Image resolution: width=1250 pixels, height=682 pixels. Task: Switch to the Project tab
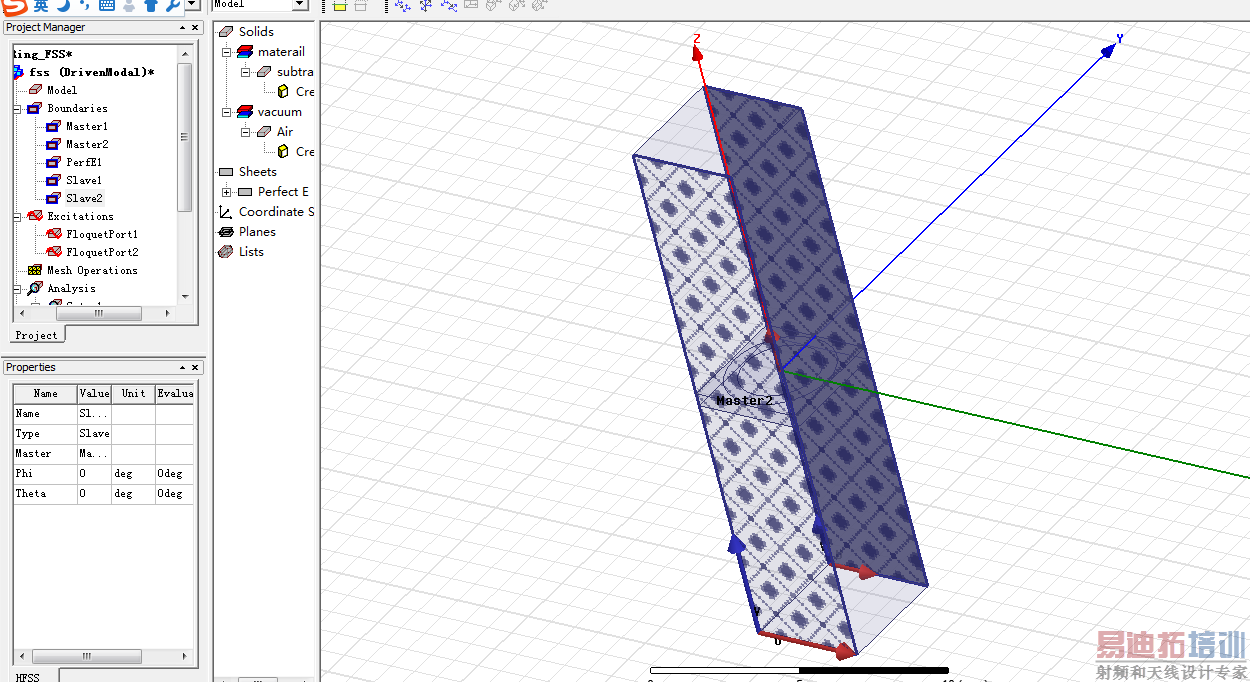[x=37, y=335]
